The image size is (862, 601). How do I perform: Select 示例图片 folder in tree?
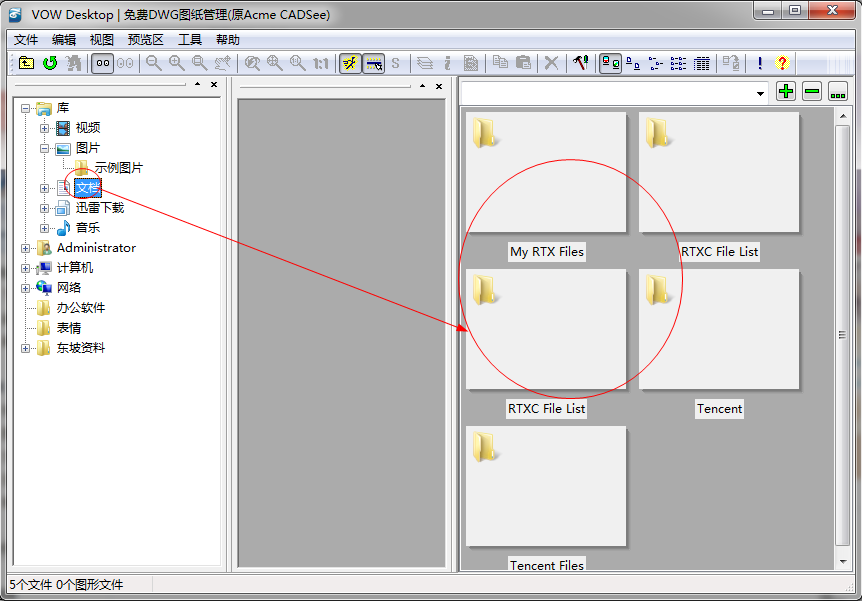(119, 168)
